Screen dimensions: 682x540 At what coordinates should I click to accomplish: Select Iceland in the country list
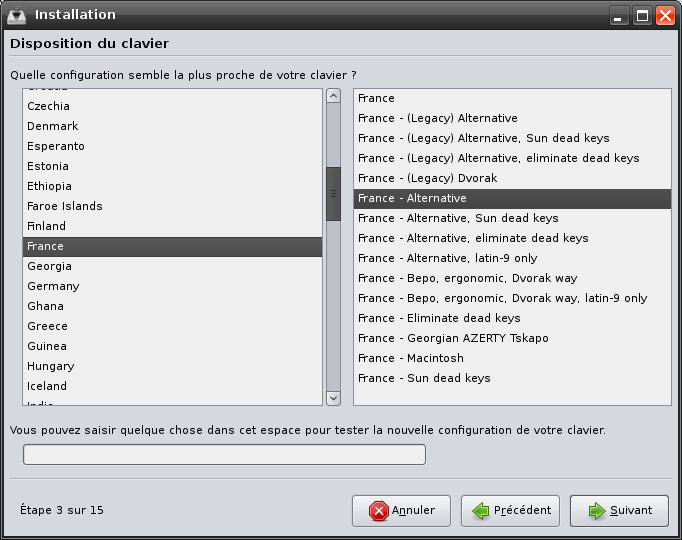pos(173,387)
